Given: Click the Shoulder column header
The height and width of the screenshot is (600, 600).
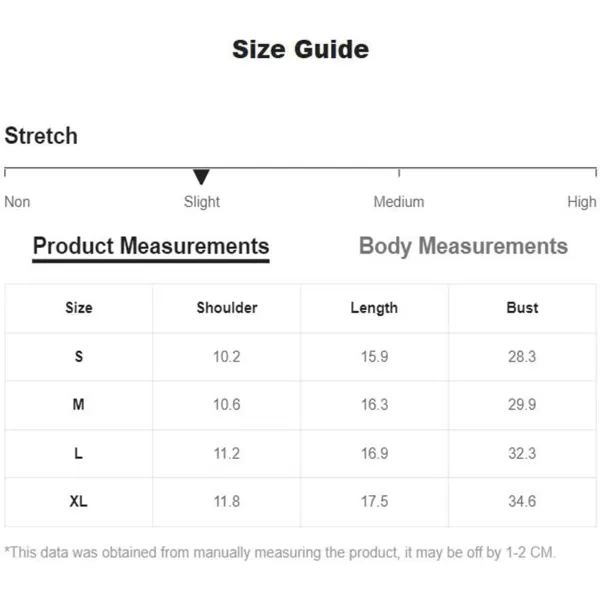Looking at the screenshot, I should [227, 308].
